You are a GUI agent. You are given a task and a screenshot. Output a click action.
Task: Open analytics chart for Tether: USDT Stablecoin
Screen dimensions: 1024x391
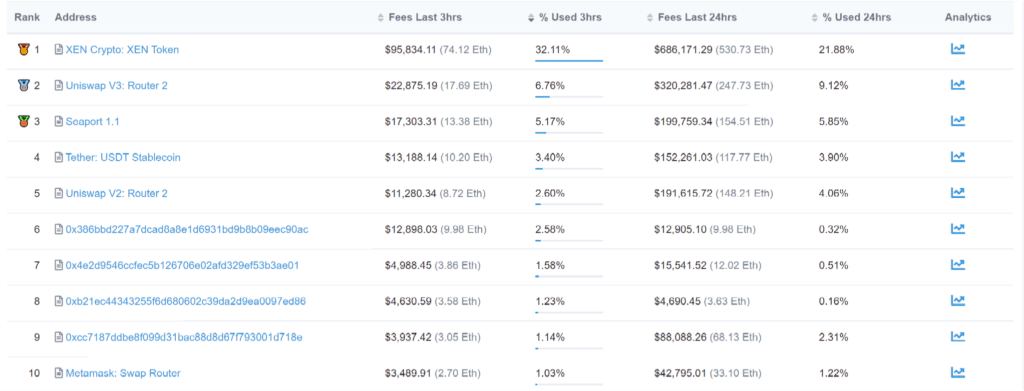coord(957,157)
